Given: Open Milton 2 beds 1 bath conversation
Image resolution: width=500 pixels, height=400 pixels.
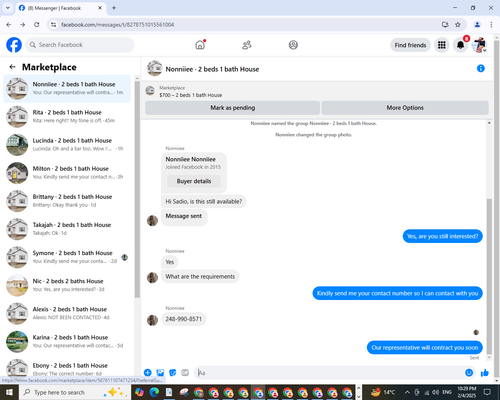Looking at the screenshot, I should pyautogui.click(x=67, y=172).
